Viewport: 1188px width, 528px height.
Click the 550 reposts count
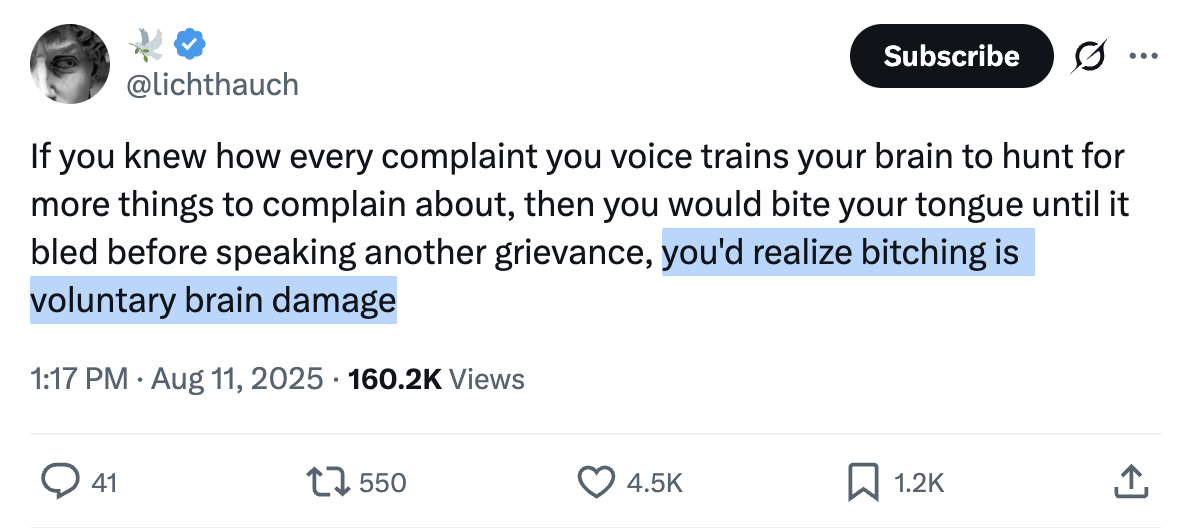tap(383, 483)
